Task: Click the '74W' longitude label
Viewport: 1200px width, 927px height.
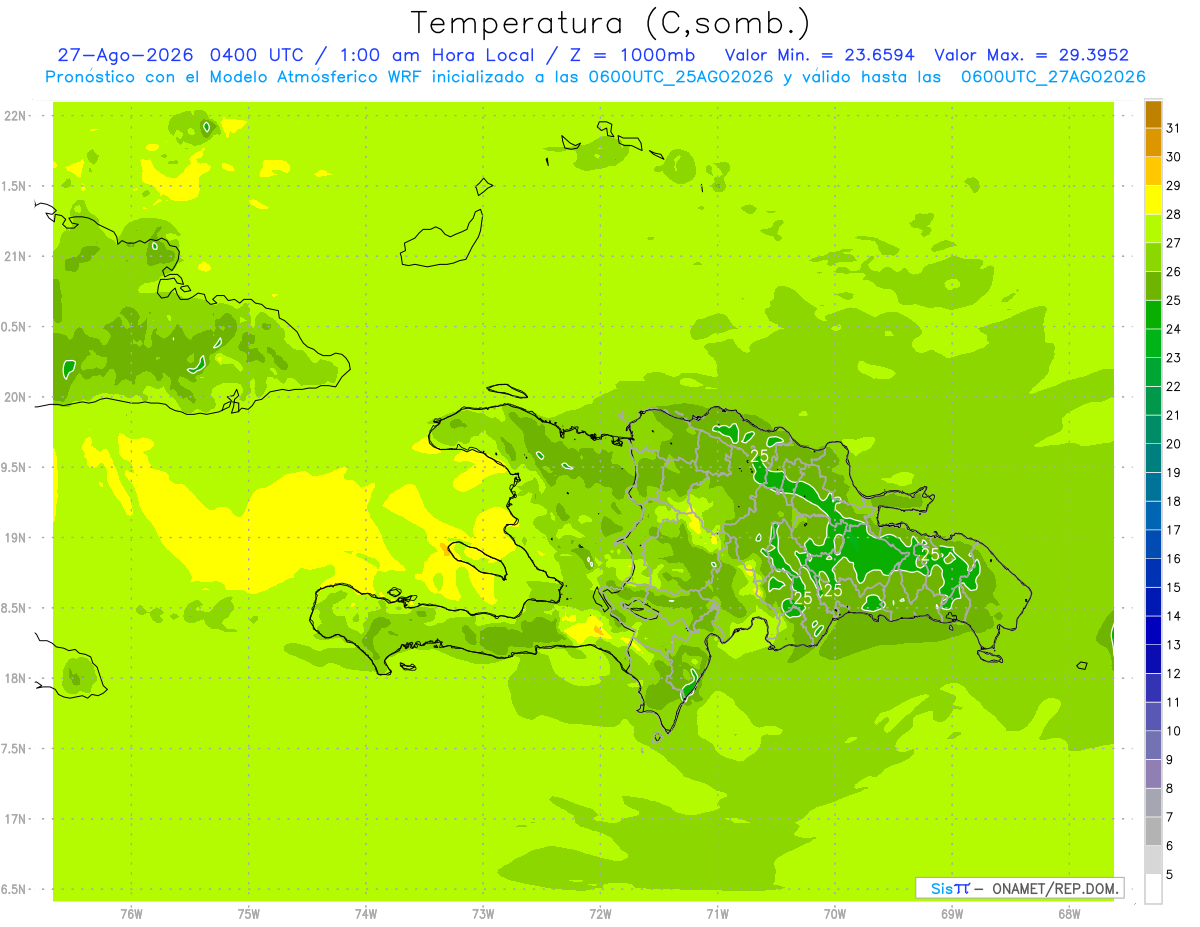Action: (x=366, y=914)
